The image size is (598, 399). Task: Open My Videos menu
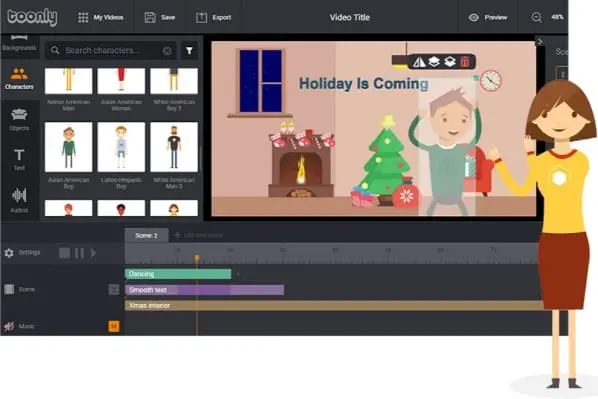tap(101, 18)
